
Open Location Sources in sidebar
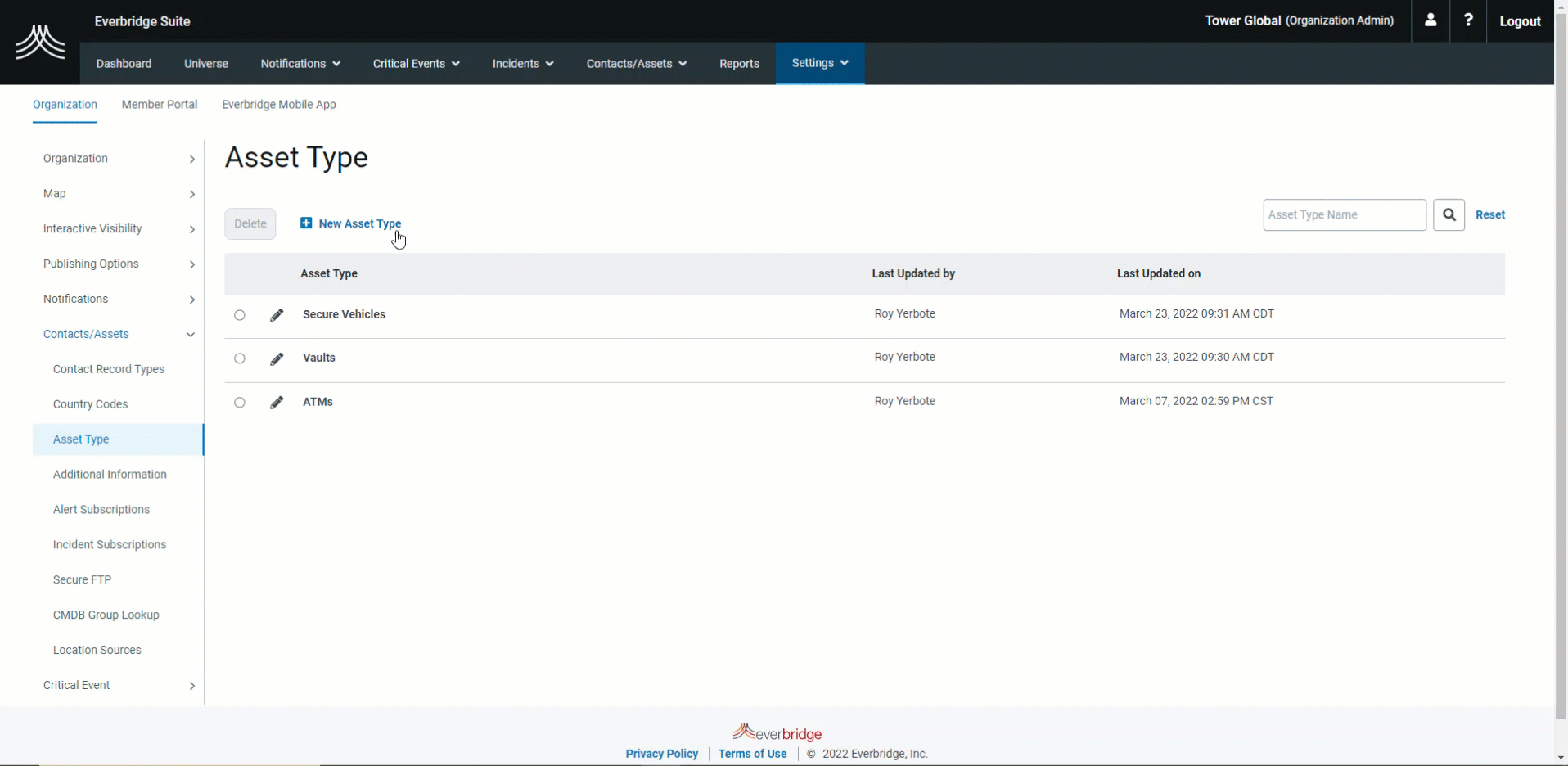(97, 651)
